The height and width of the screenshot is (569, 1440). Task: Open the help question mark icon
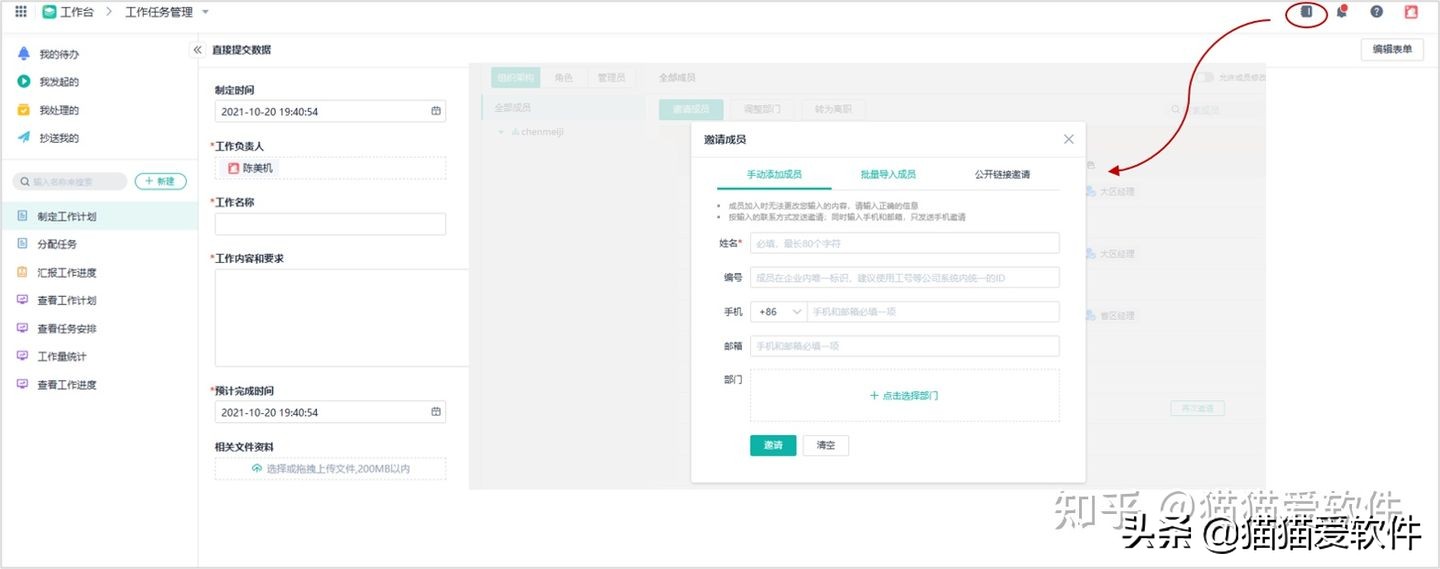[1377, 12]
